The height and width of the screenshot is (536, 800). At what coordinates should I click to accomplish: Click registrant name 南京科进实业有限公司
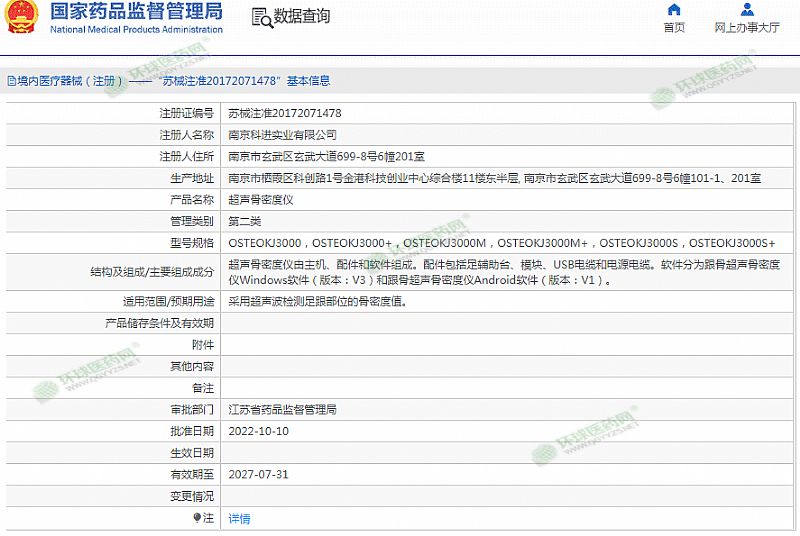click(282, 134)
